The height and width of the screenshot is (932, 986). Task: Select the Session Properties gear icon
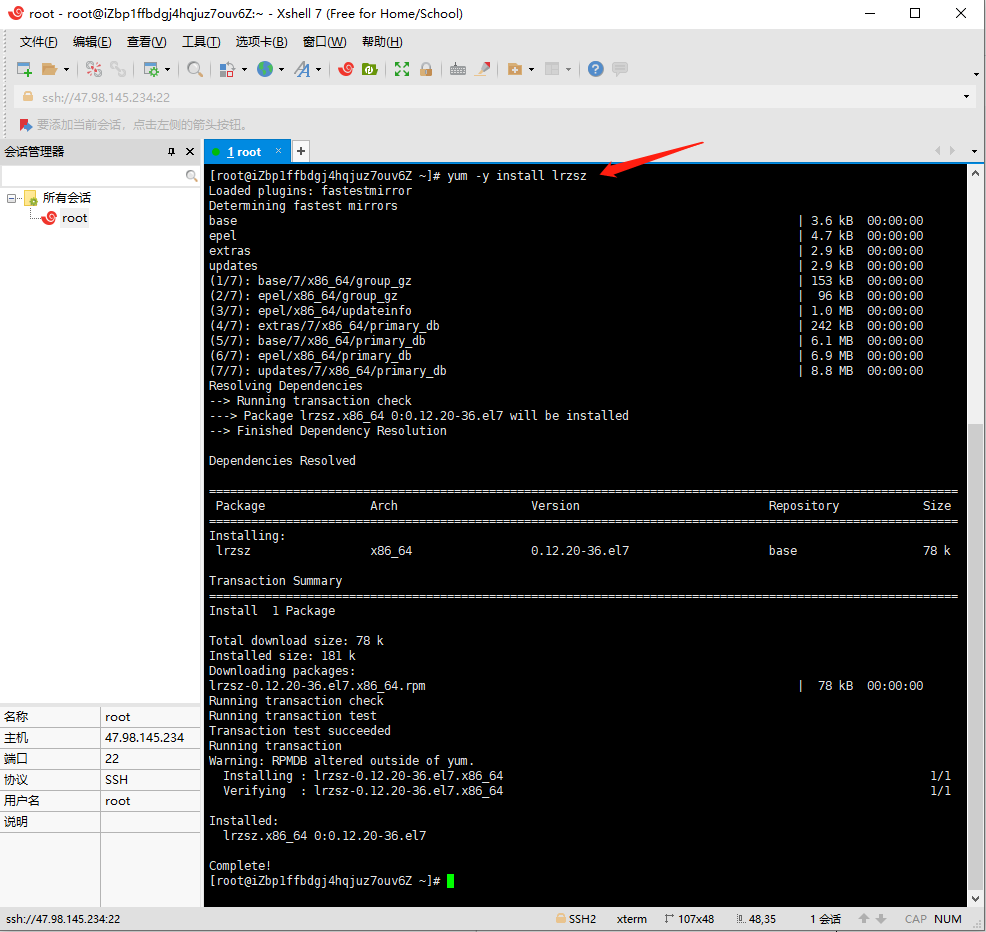150,69
